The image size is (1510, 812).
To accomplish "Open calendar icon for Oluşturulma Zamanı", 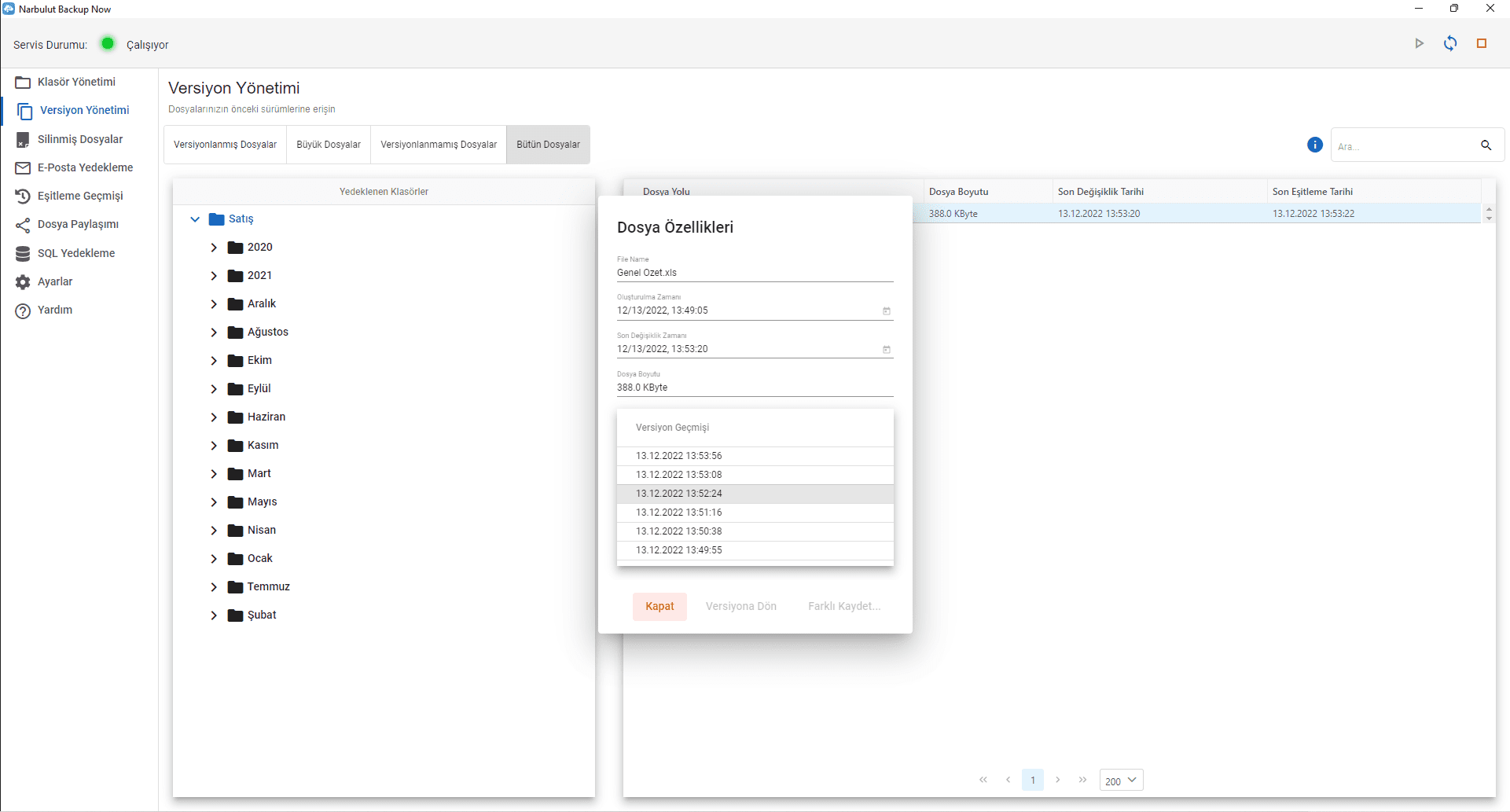I will point(886,311).
